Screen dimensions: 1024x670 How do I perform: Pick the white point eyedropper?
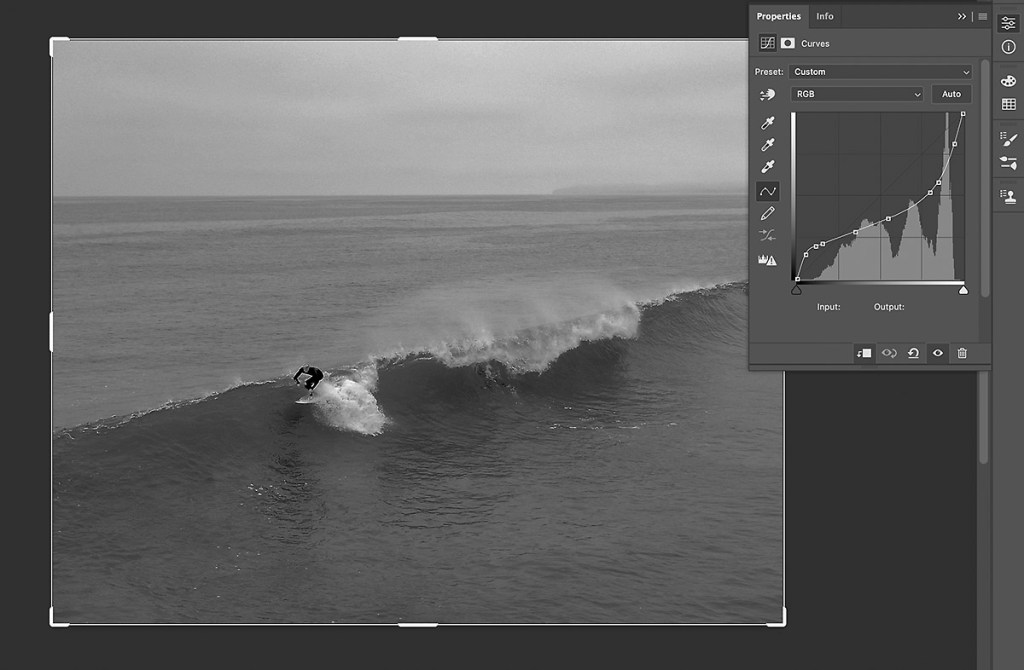767,167
